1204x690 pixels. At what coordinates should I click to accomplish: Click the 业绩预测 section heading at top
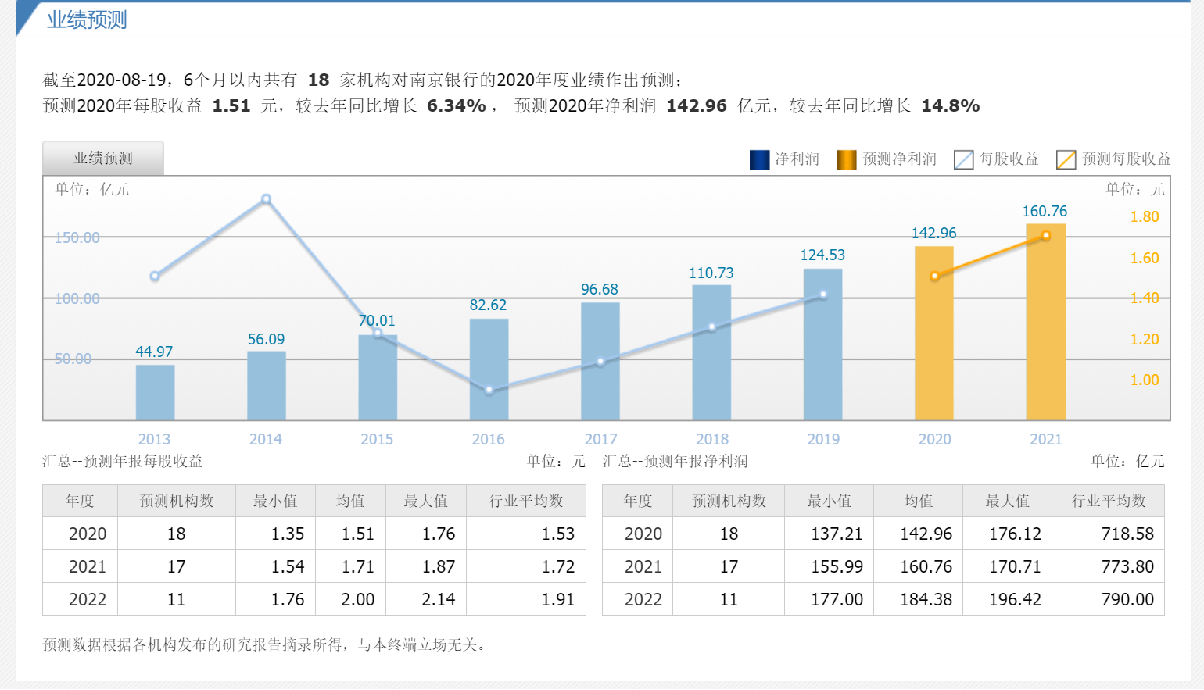(87, 20)
